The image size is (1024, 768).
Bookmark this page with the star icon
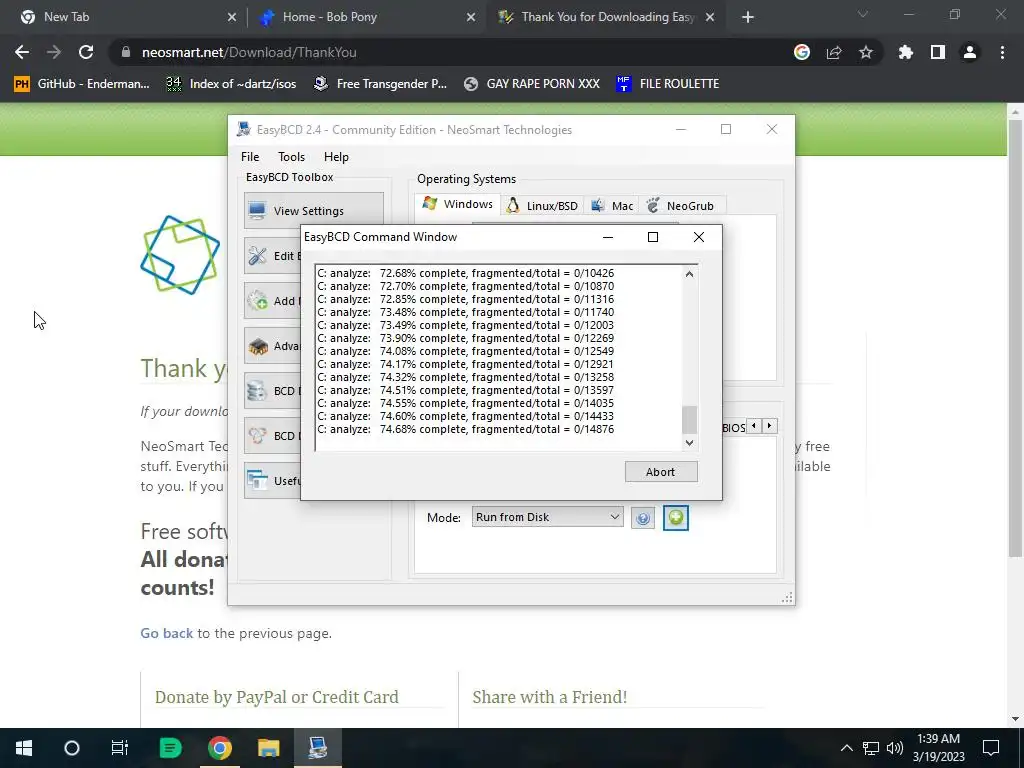click(x=866, y=52)
